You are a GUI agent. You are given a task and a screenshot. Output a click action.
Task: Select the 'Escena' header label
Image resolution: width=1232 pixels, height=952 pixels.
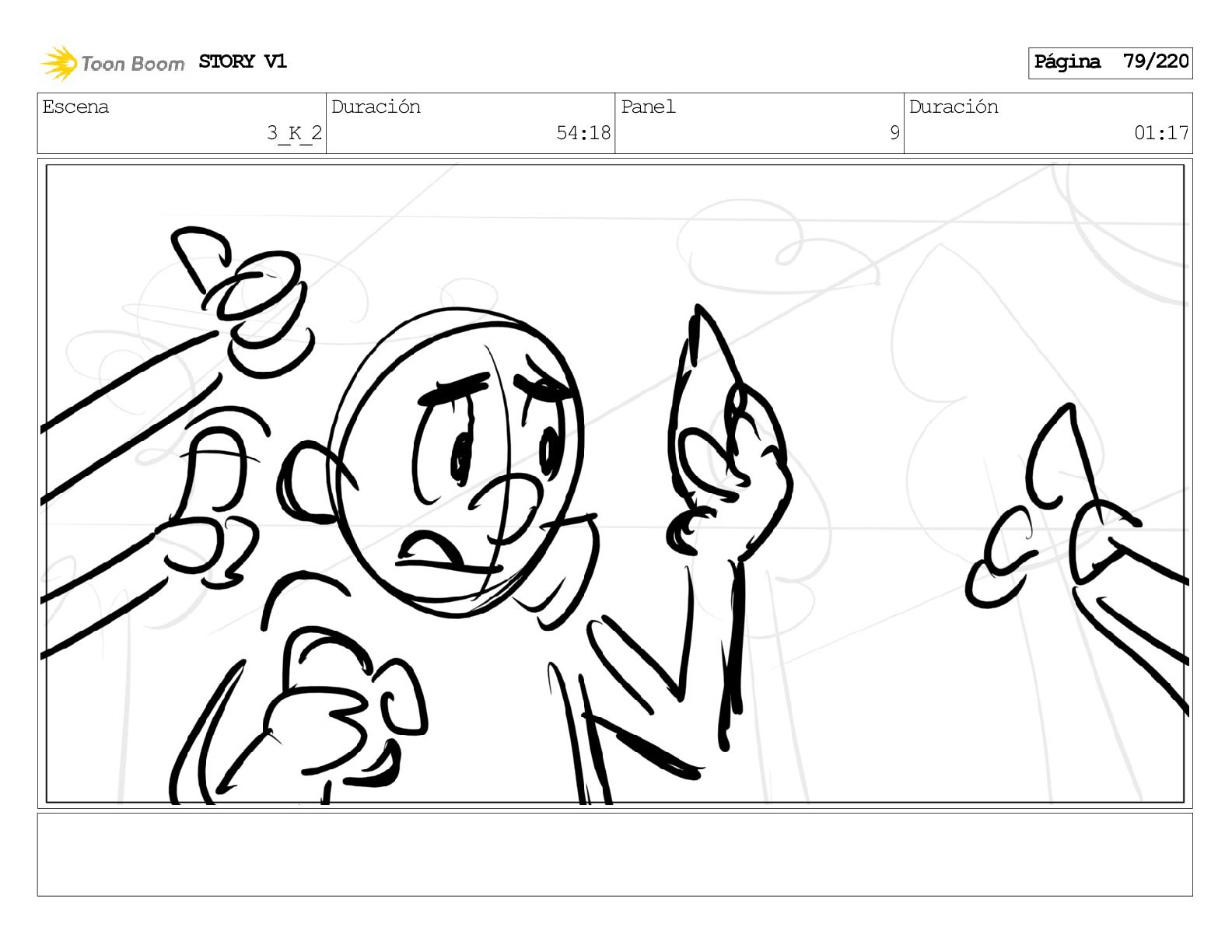click(75, 107)
